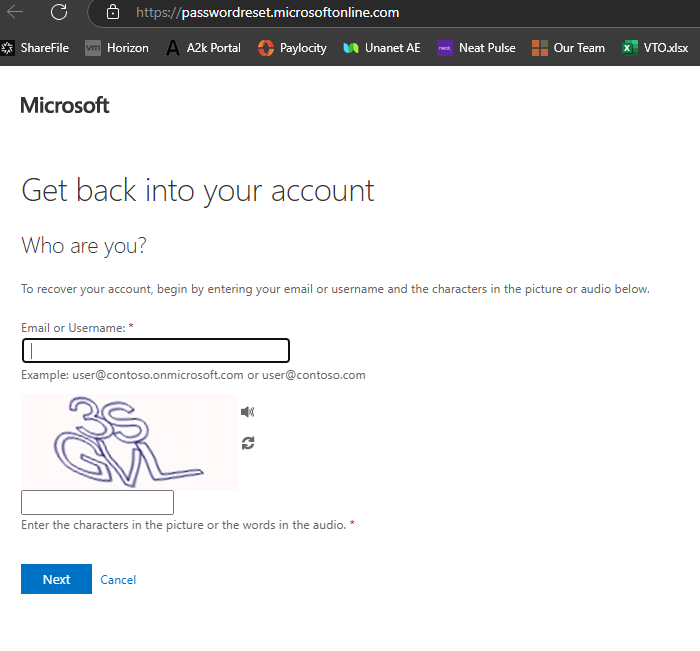Click the 'To recover your account' instruction text
This screenshot has width=700, height=651.
[x=335, y=289]
